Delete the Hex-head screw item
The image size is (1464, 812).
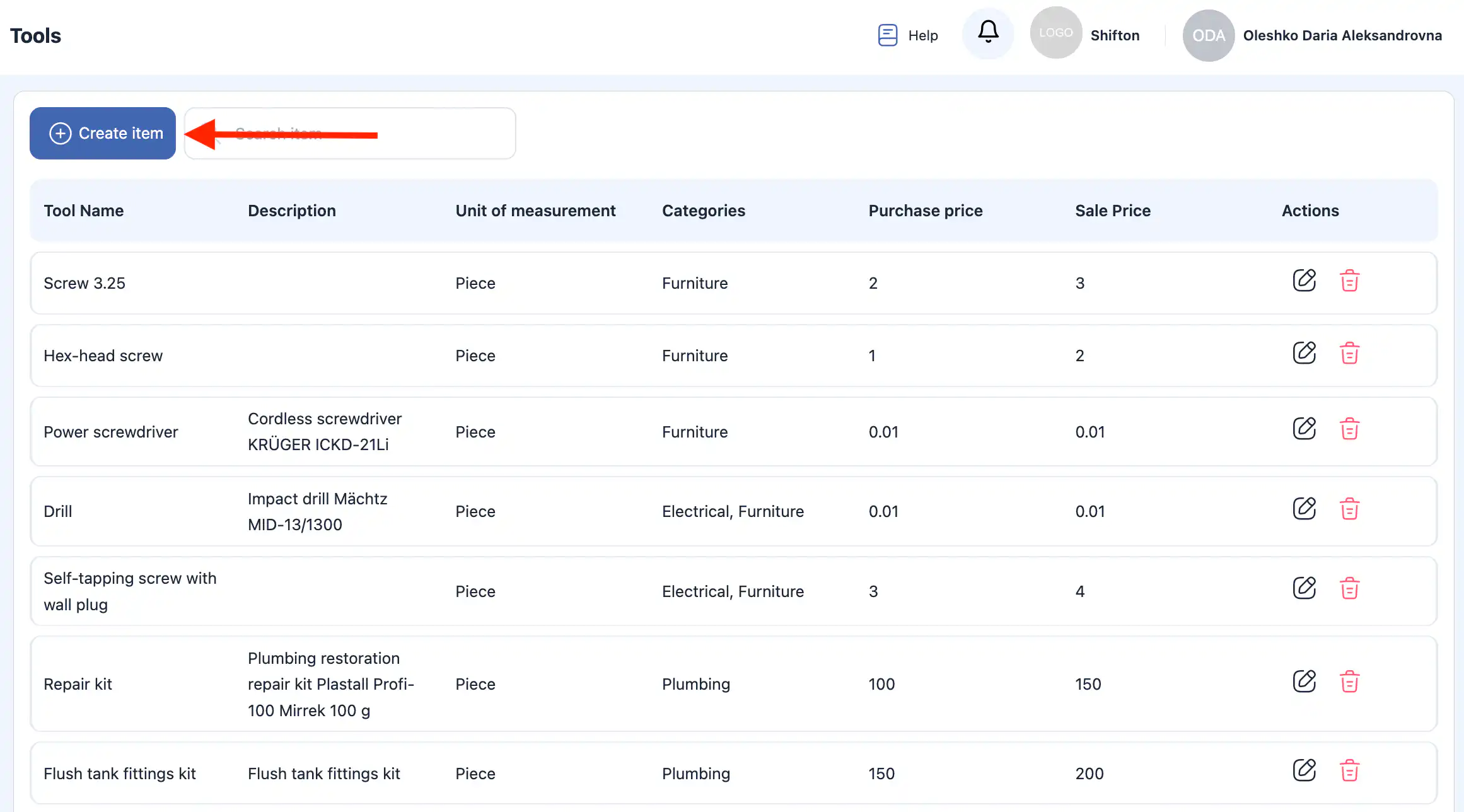coord(1349,353)
